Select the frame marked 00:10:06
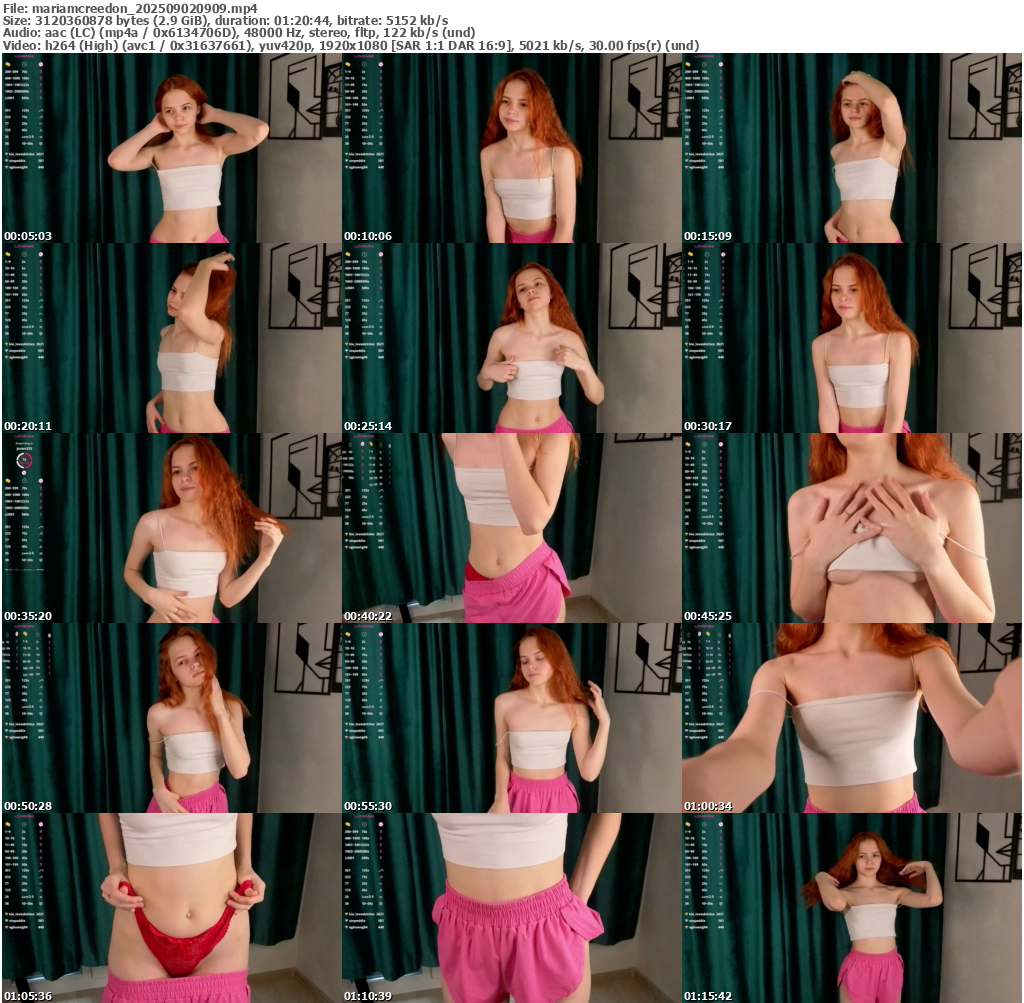Viewport: 1024px width, 1003px height. [x=511, y=148]
